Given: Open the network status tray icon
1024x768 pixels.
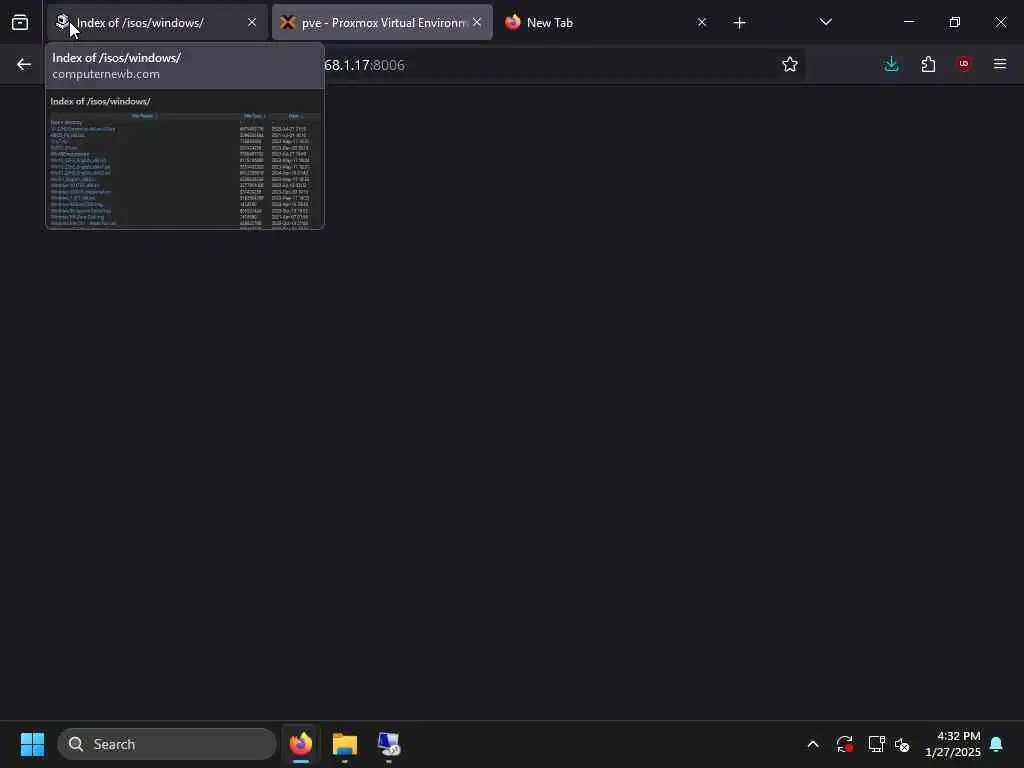Looking at the screenshot, I should [876, 744].
